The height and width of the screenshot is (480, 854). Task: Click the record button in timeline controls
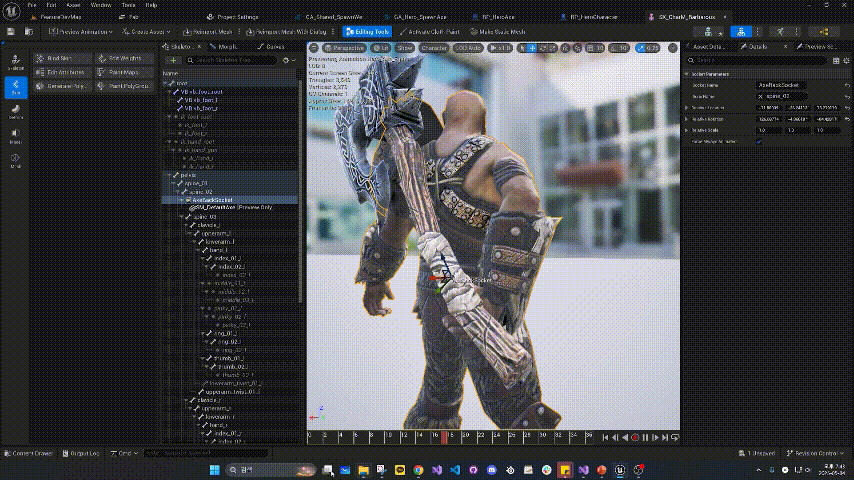click(x=635, y=438)
